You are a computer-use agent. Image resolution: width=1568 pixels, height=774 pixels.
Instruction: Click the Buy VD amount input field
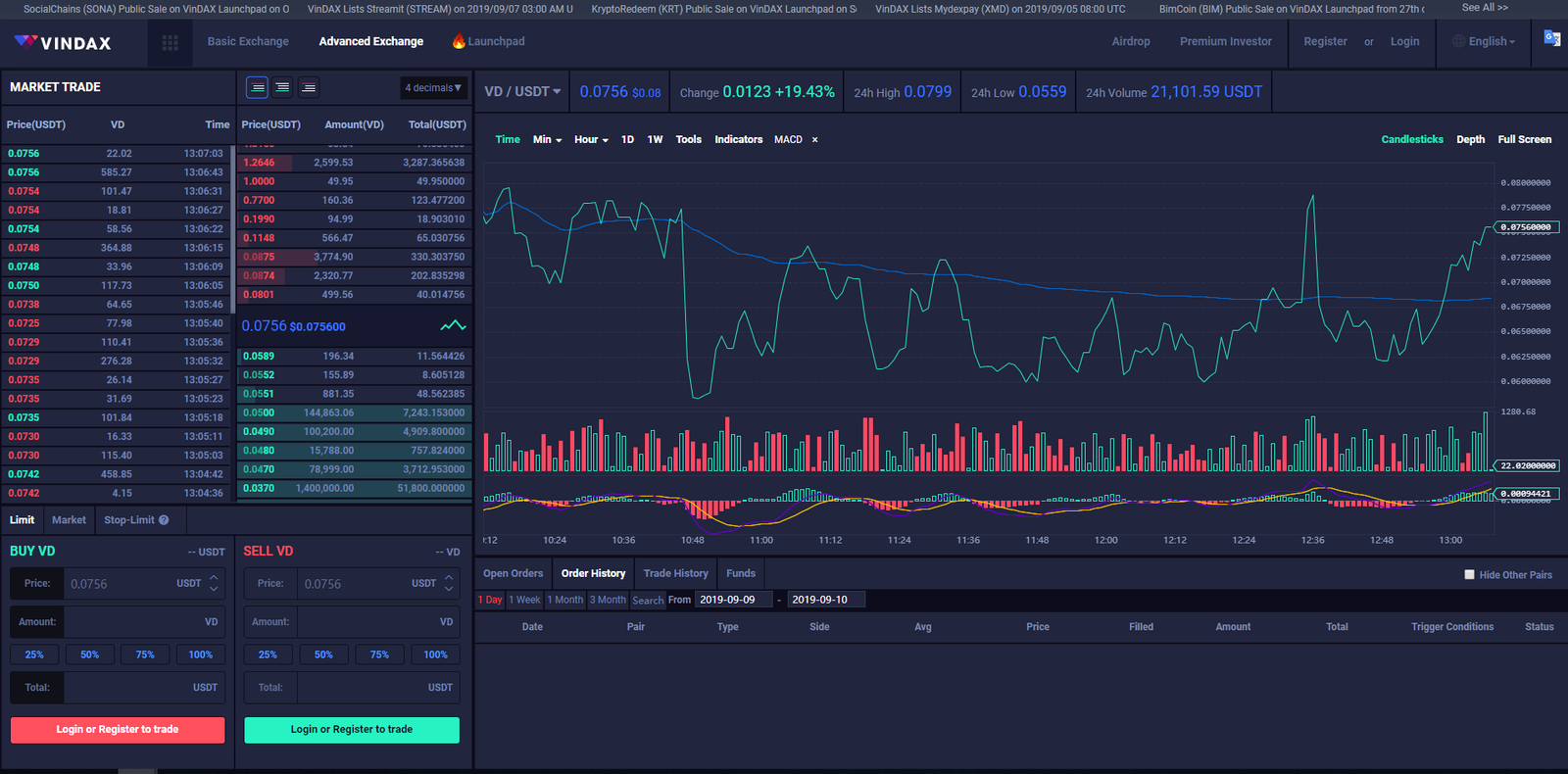tap(132, 622)
